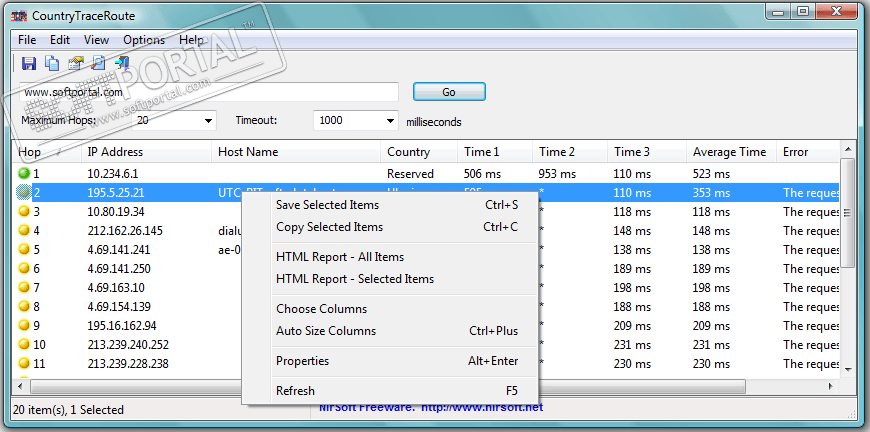
Task: Click the Copy Selected Items toolbar icon
Action: click(52, 63)
